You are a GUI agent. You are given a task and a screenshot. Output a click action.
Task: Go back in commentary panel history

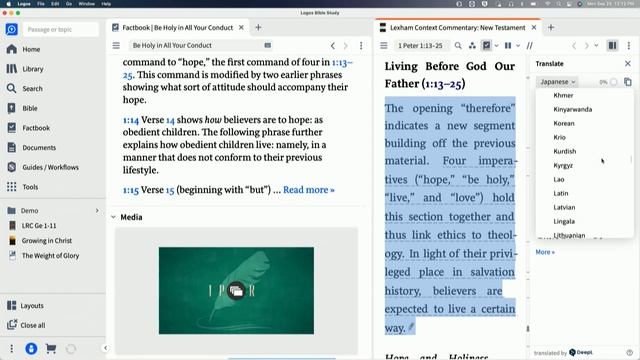pos(574,45)
